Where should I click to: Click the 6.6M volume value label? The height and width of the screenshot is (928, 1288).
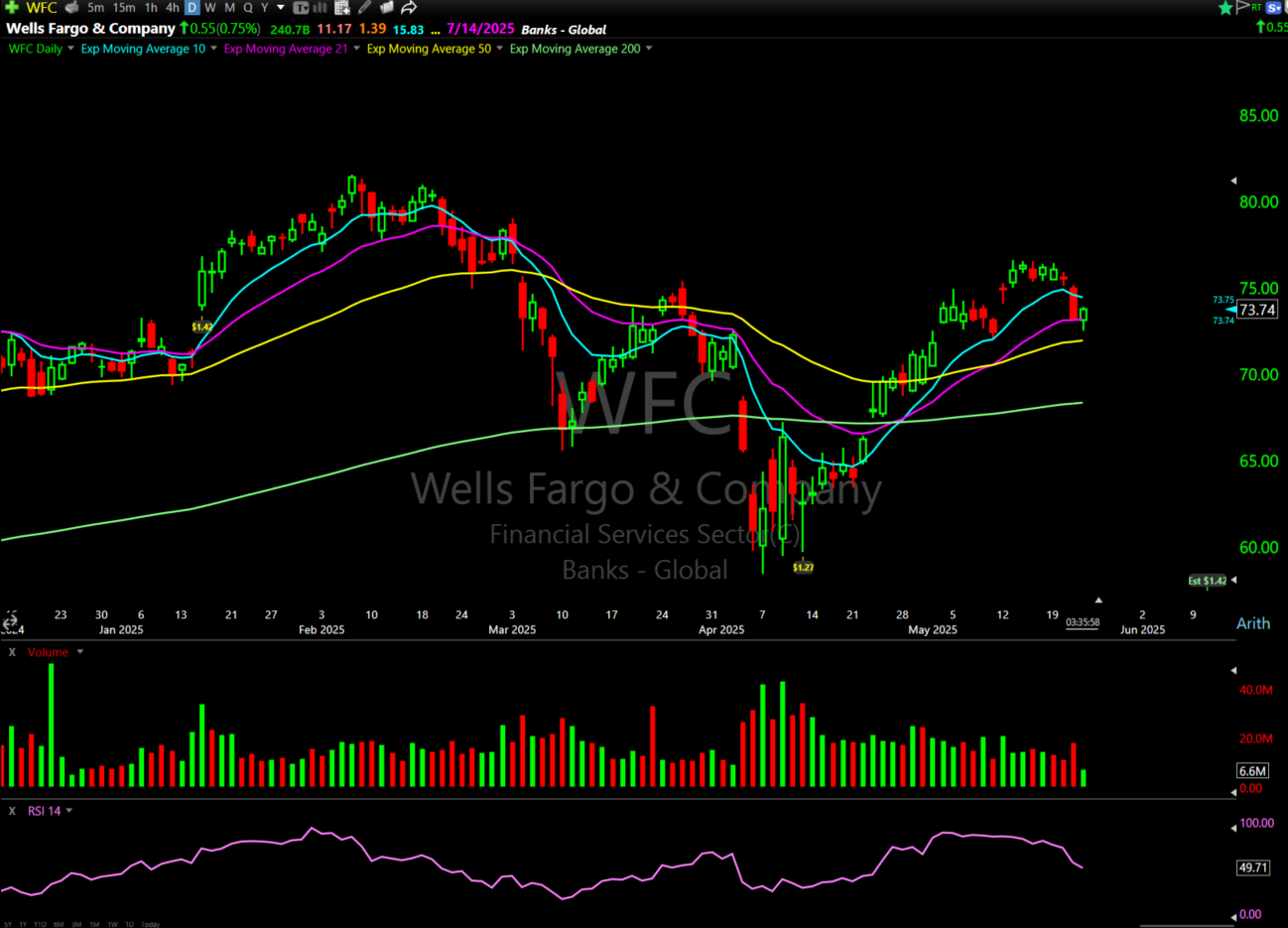point(1252,771)
